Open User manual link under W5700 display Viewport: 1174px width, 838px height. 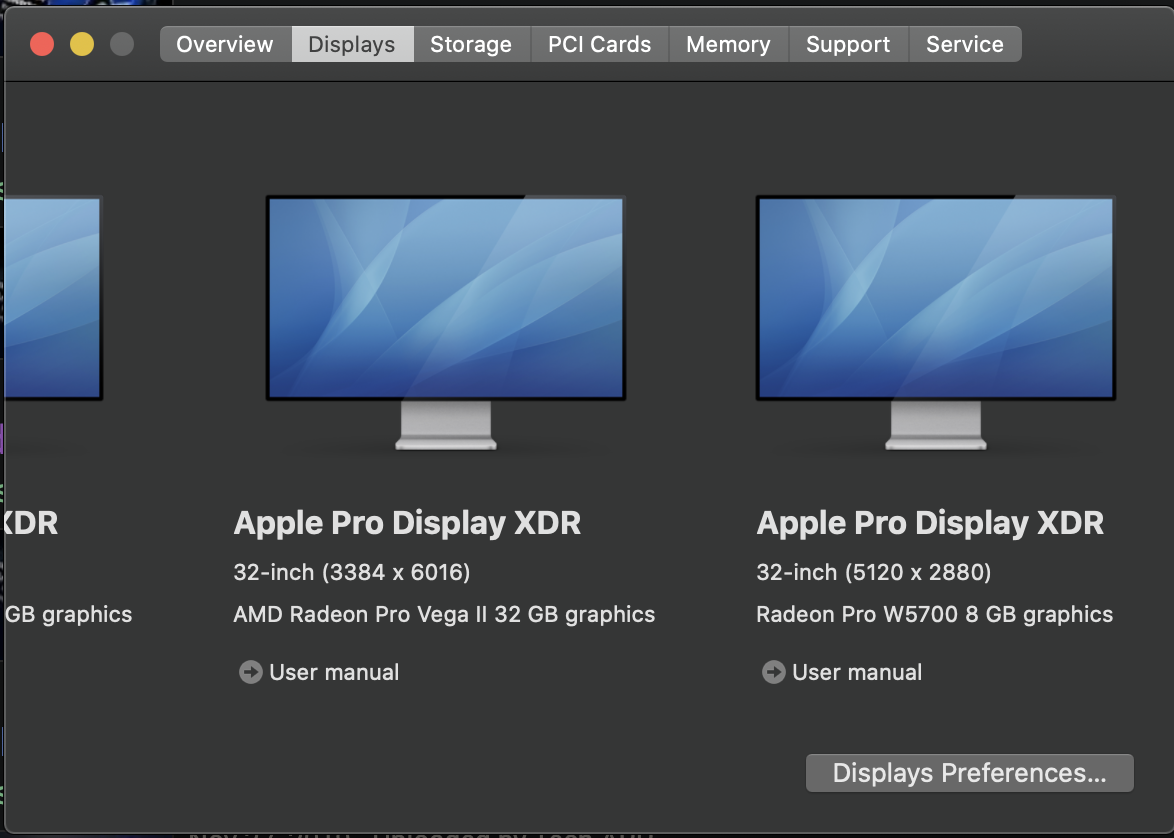[x=857, y=672]
